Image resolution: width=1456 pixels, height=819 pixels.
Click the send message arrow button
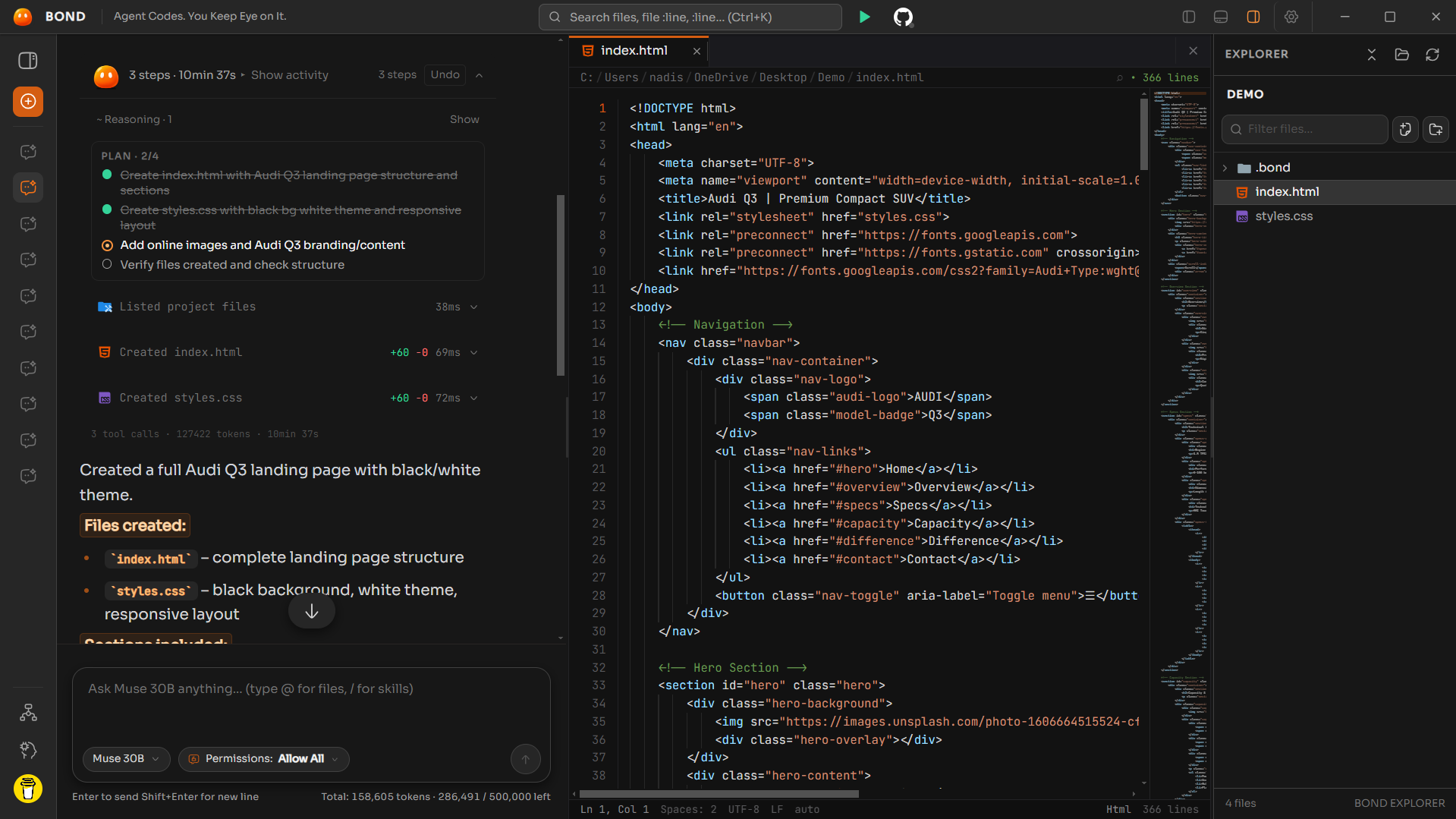(x=526, y=759)
